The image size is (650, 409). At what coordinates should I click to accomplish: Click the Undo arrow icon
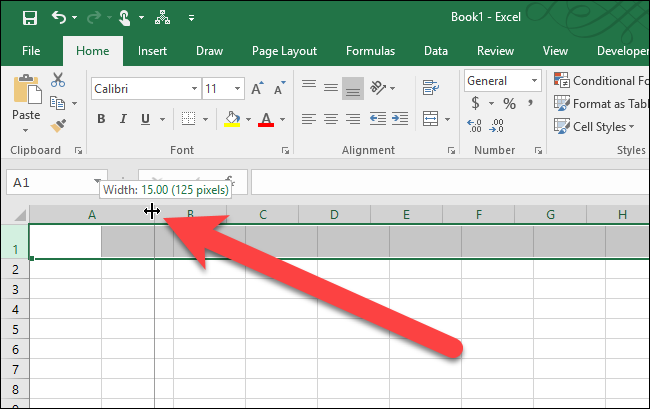pos(59,18)
